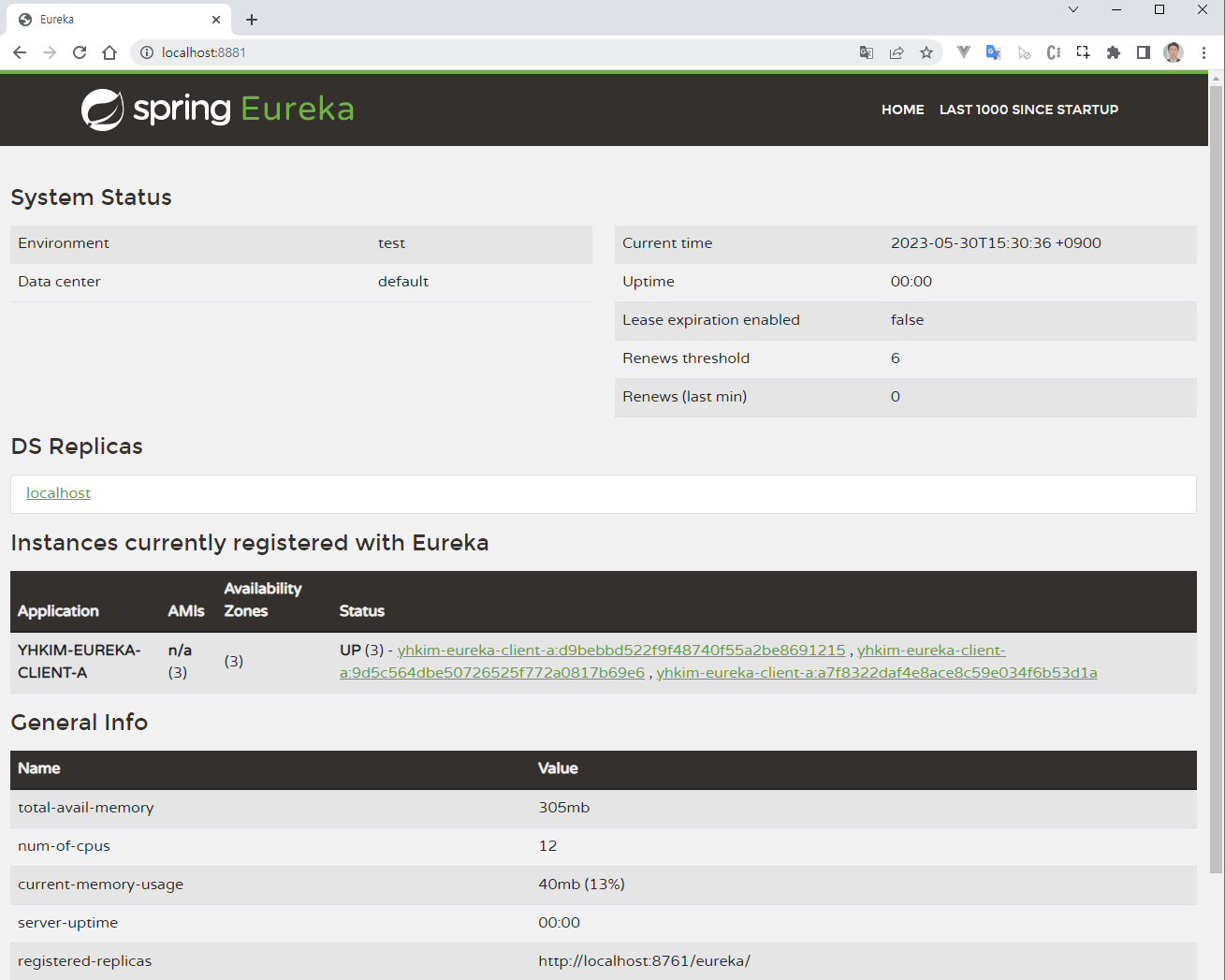
Task: Click the total-avail-memory value 305mb
Action: pos(564,808)
